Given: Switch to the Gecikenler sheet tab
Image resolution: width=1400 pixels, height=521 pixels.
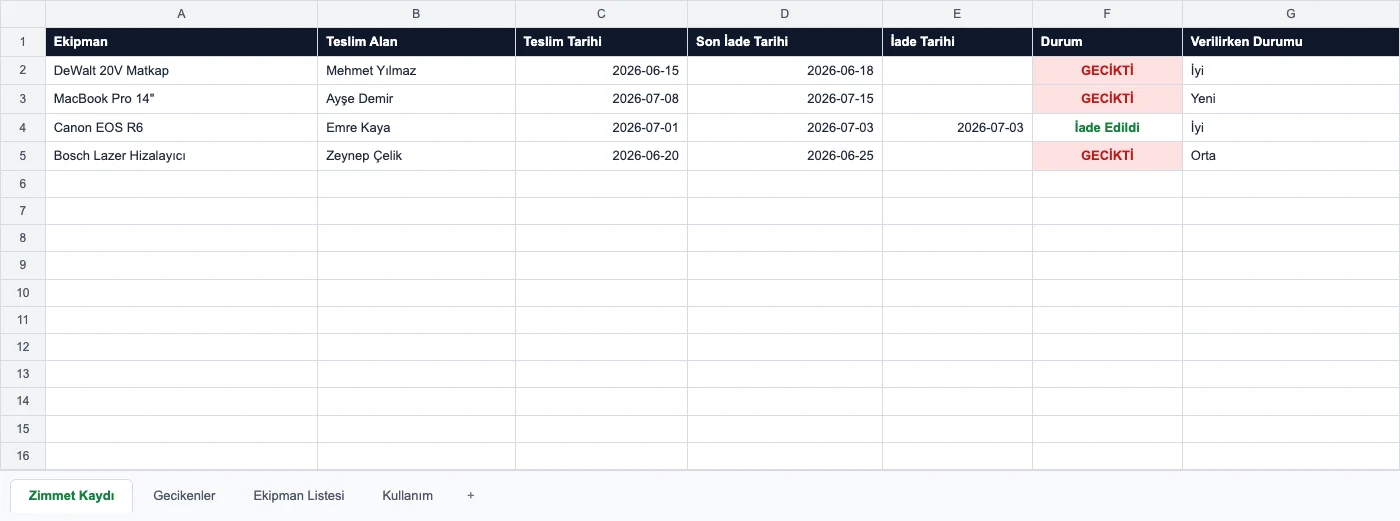Looking at the screenshot, I should pyautogui.click(x=184, y=495).
